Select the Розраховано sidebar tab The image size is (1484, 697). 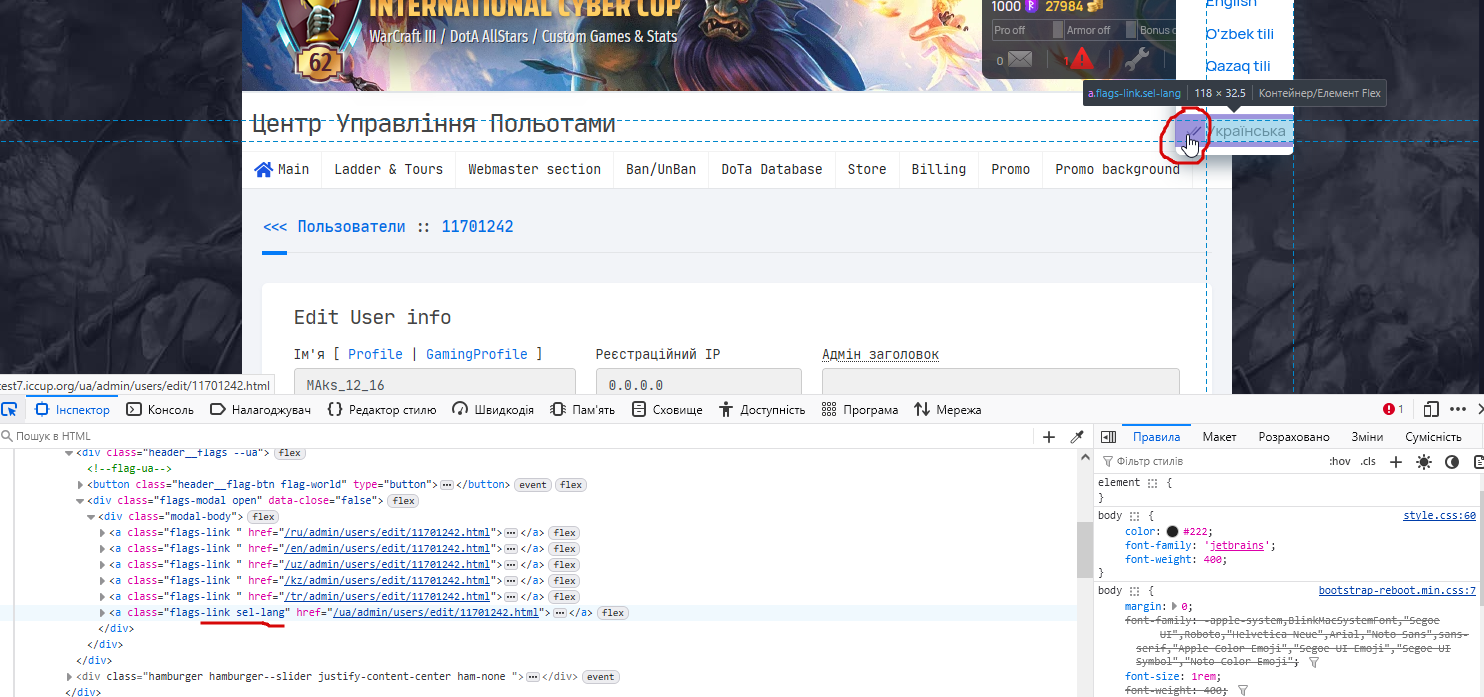(1294, 437)
